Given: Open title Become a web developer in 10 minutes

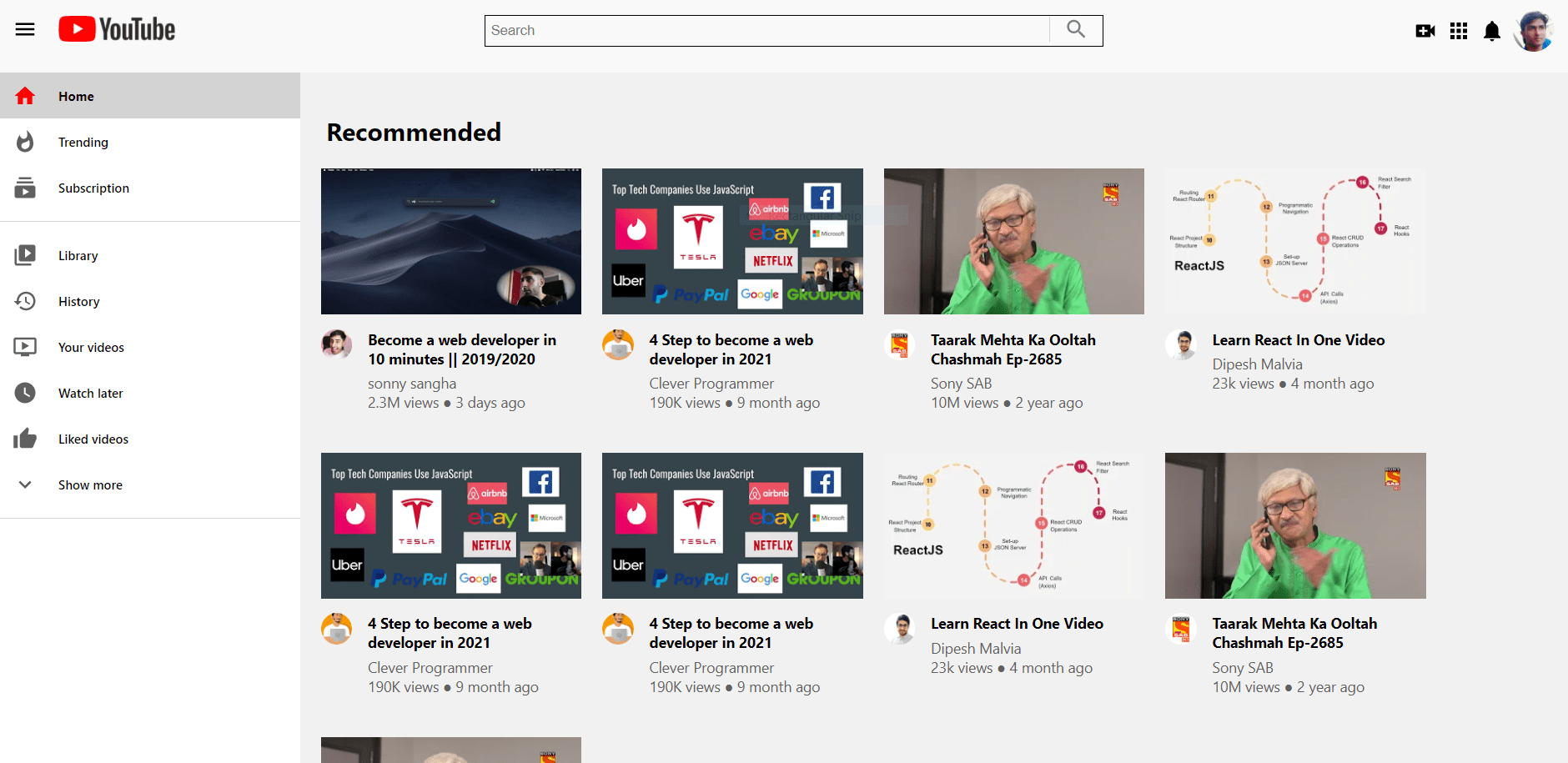Looking at the screenshot, I should [x=462, y=349].
